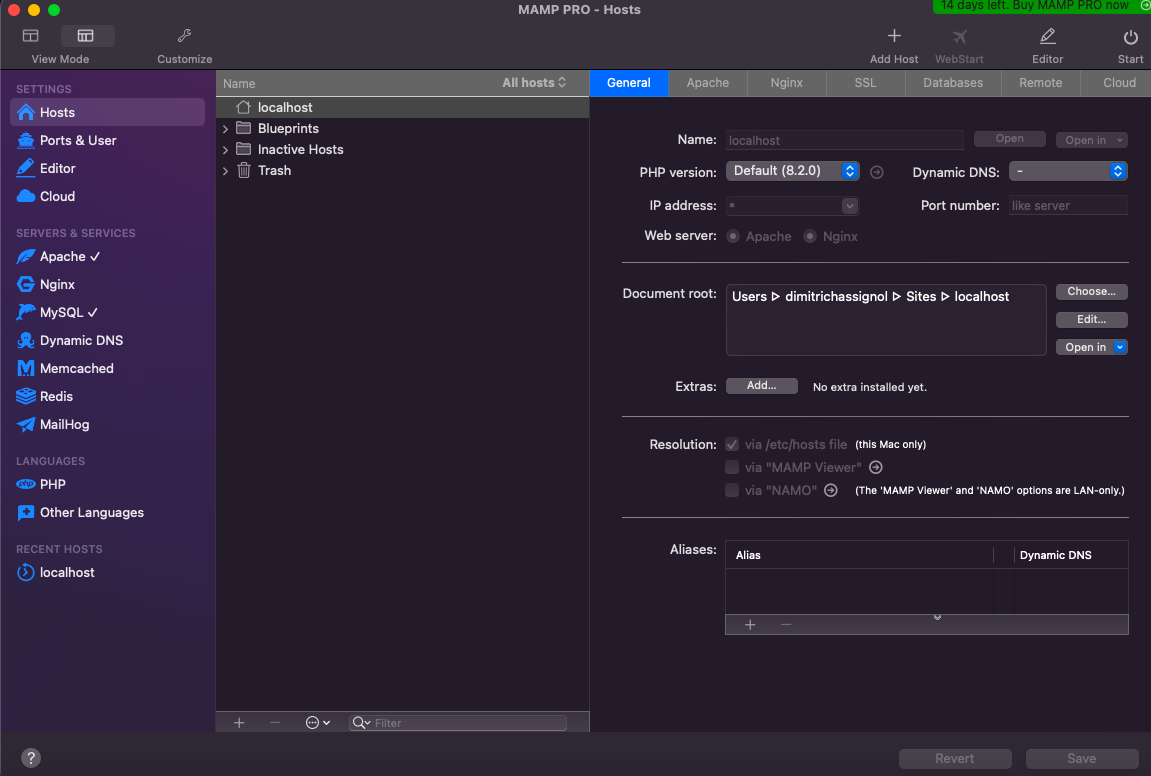Switch to the Databases tab
The height and width of the screenshot is (776, 1151).
tap(953, 83)
